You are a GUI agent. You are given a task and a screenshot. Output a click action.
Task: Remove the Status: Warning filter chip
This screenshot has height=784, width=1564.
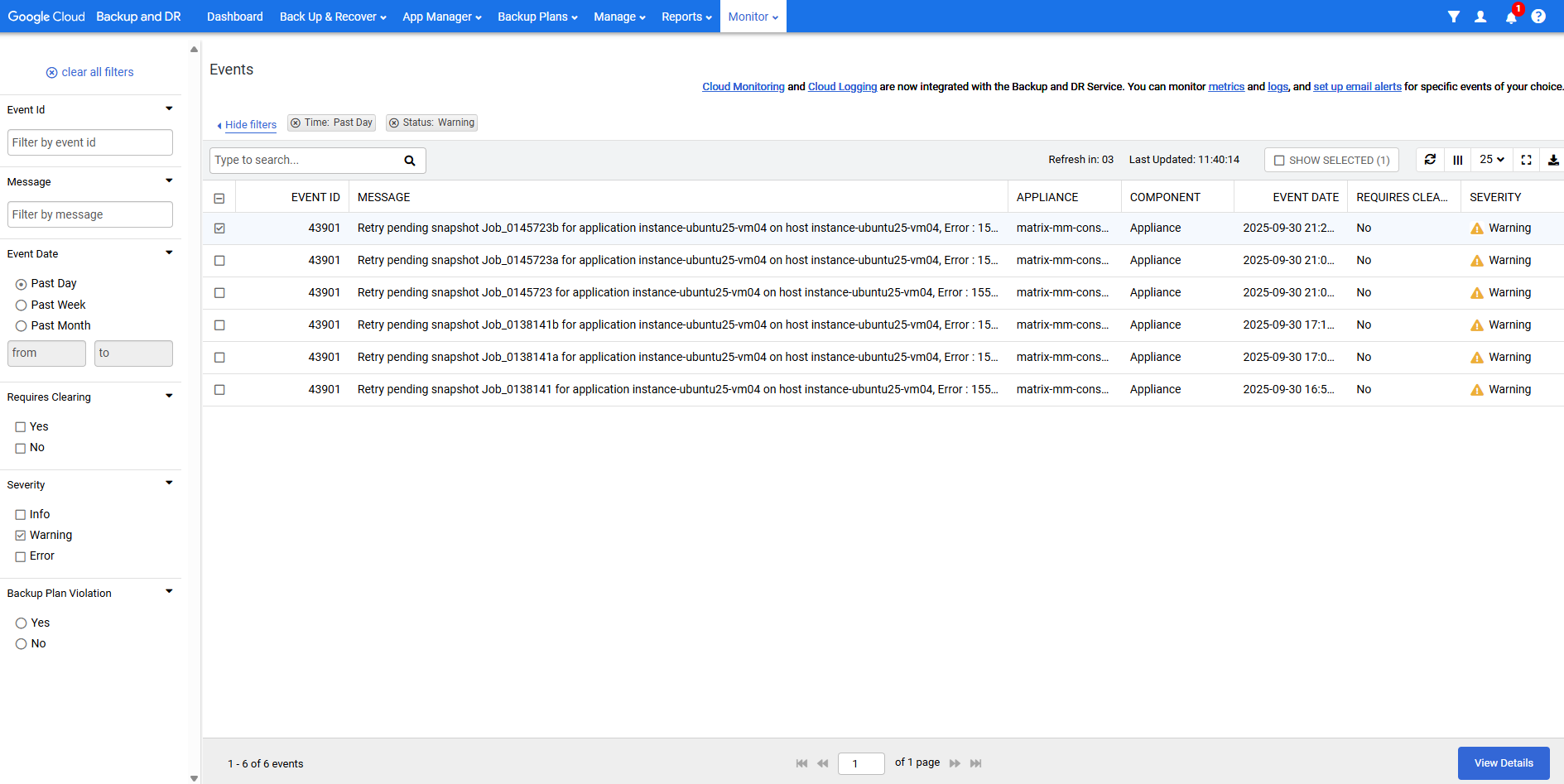pyautogui.click(x=395, y=123)
